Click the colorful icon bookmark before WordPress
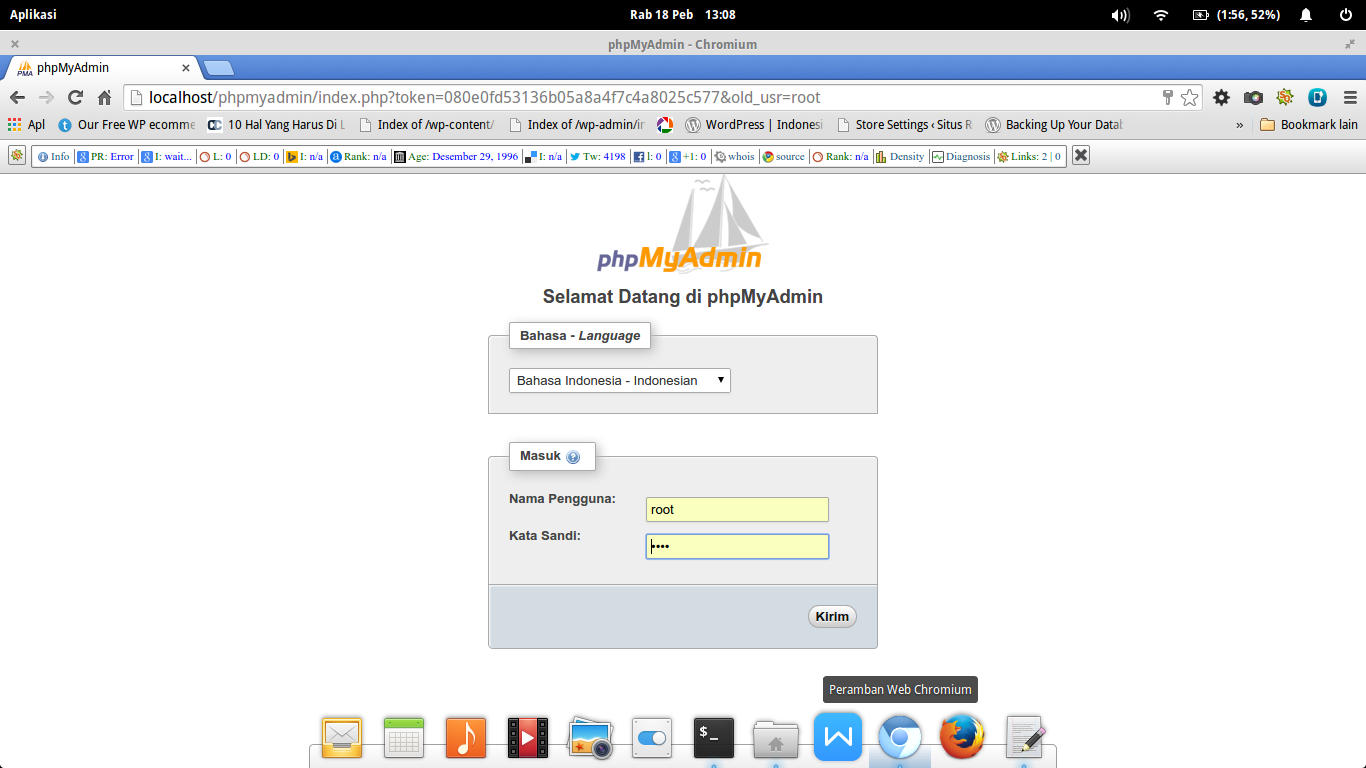 (665, 125)
